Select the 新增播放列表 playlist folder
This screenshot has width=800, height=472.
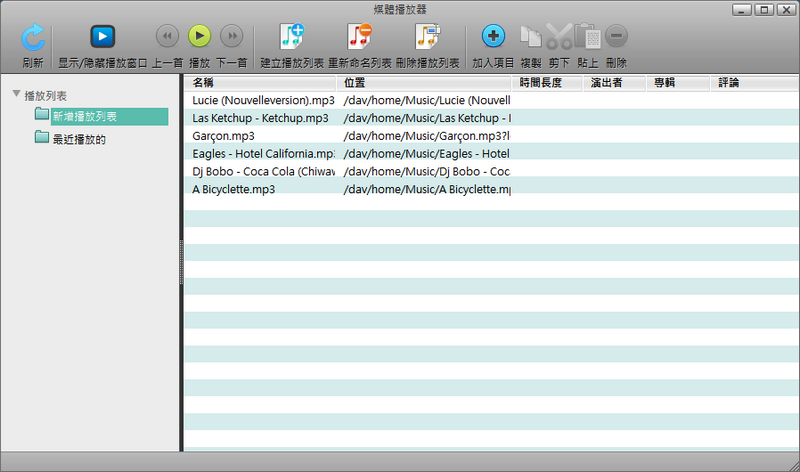[x=85, y=117]
